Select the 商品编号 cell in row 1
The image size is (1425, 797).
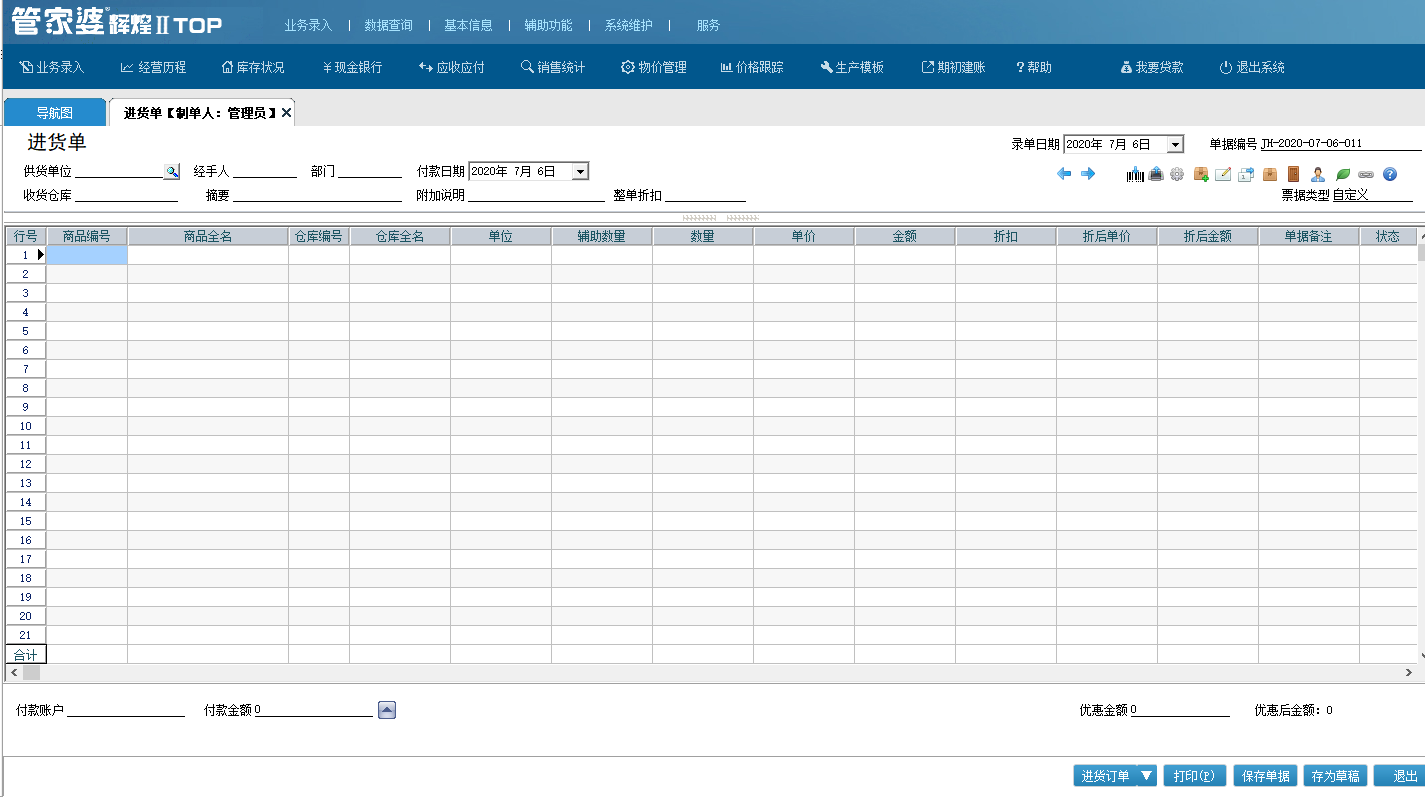[87, 255]
